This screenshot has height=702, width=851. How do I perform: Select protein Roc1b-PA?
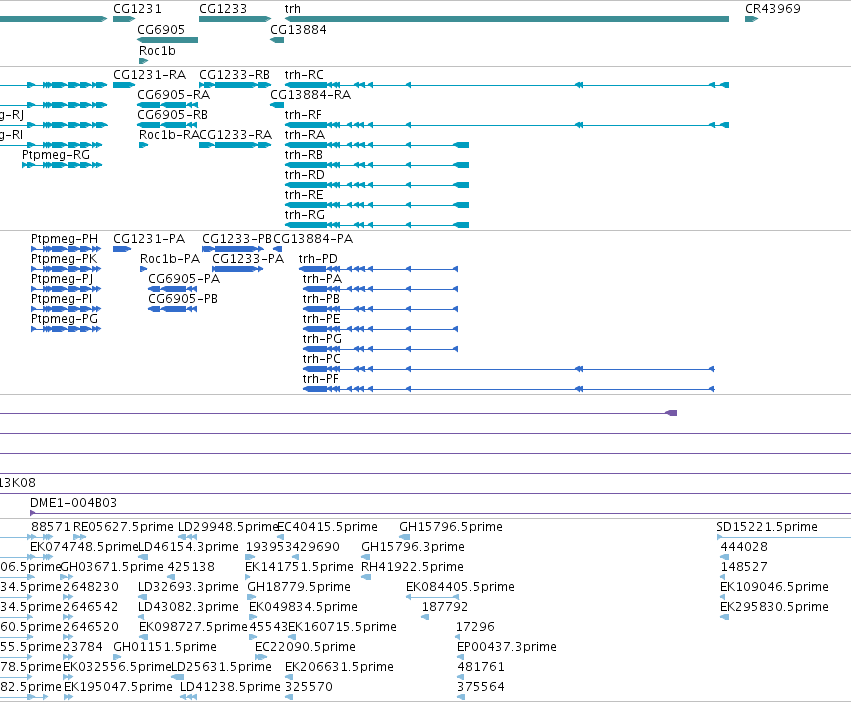tap(143, 269)
